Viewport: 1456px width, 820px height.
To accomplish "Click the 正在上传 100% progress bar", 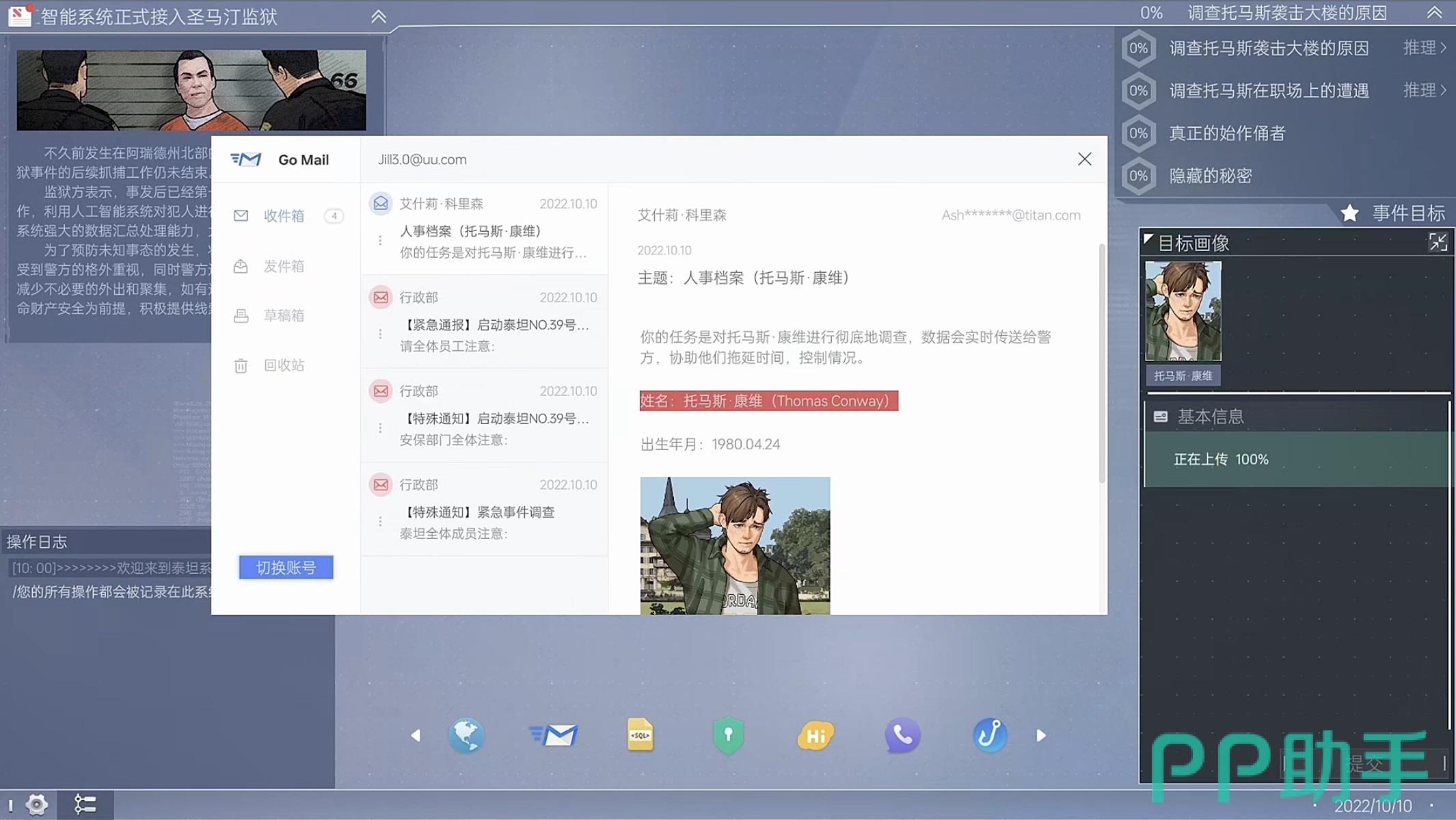I will coord(1297,460).
